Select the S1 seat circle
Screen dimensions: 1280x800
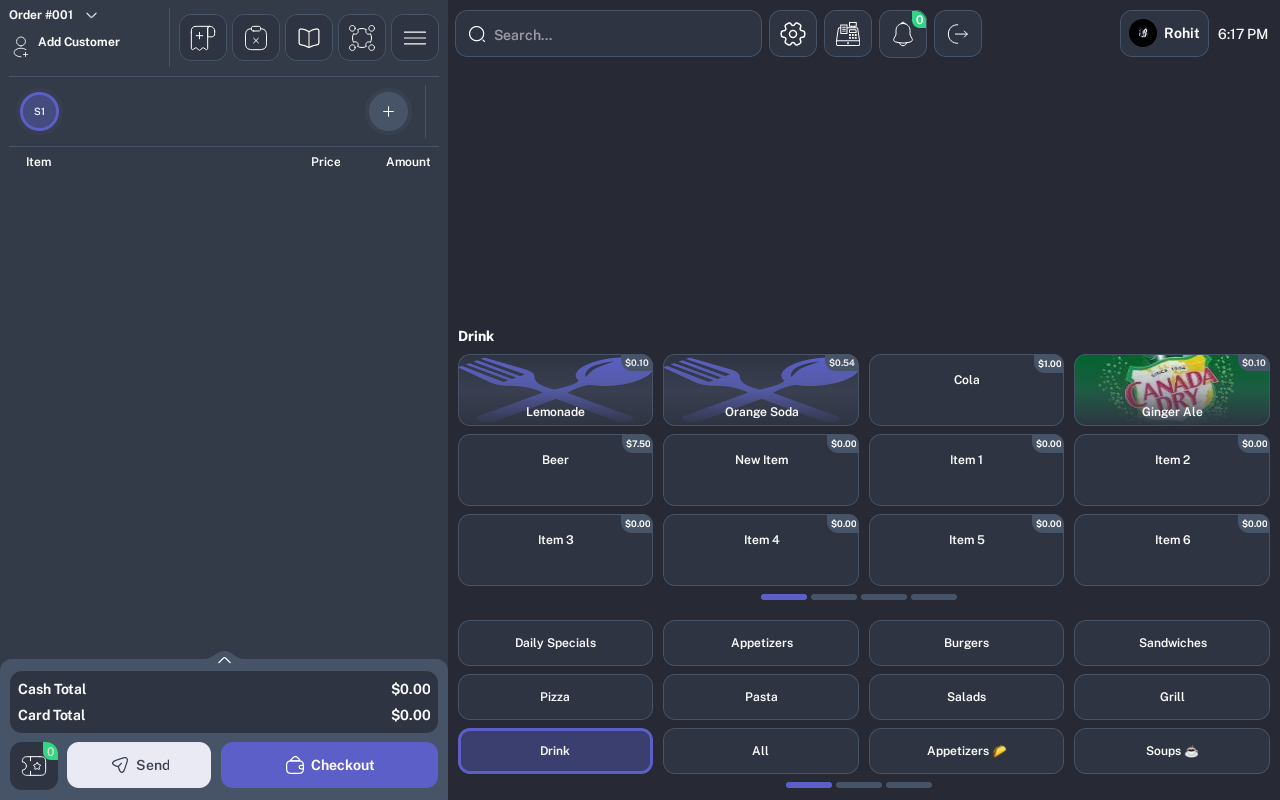39,111
